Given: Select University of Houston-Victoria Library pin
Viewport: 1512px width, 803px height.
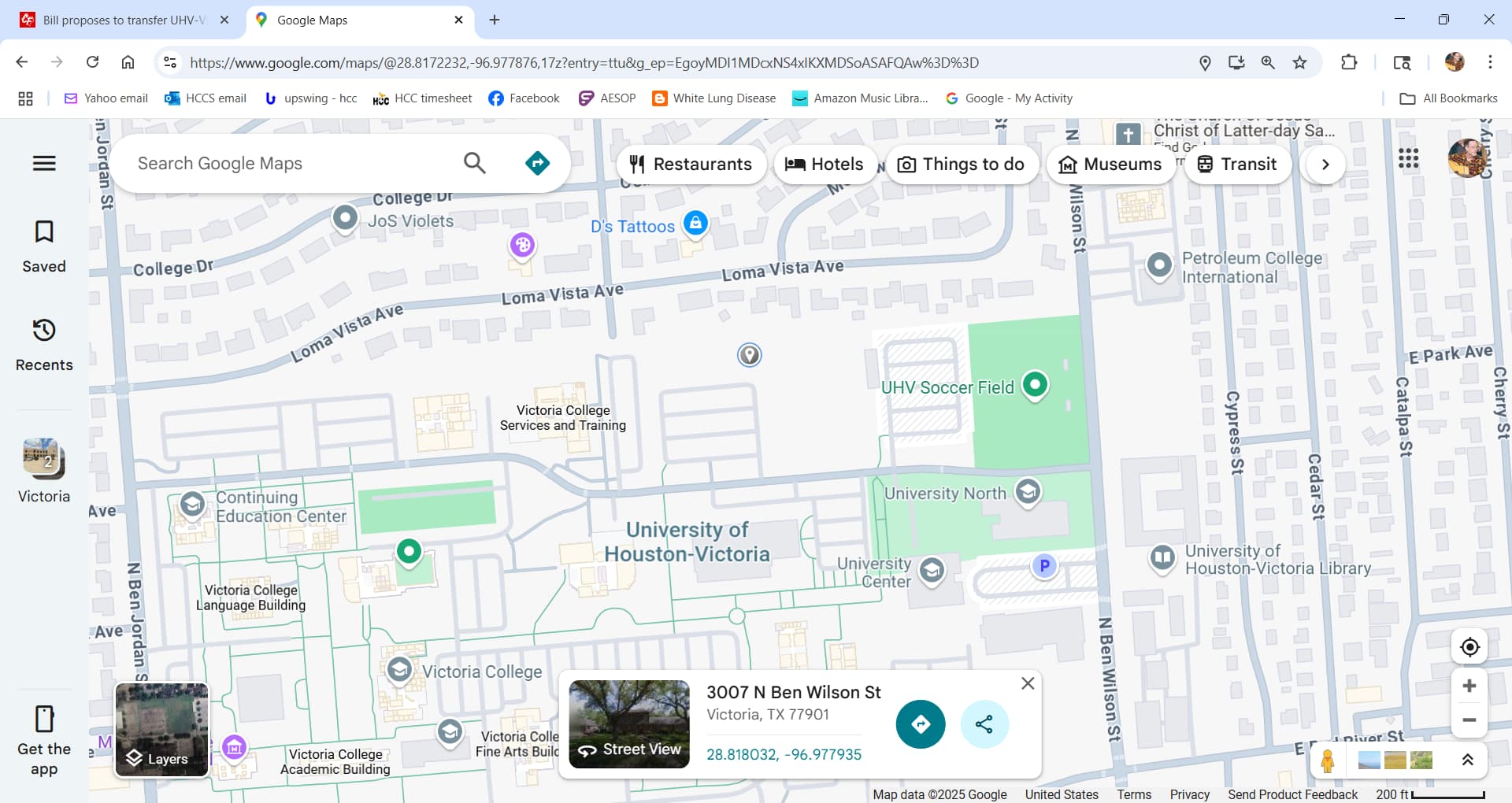Looking at the screenshot, I should 1162,559.
